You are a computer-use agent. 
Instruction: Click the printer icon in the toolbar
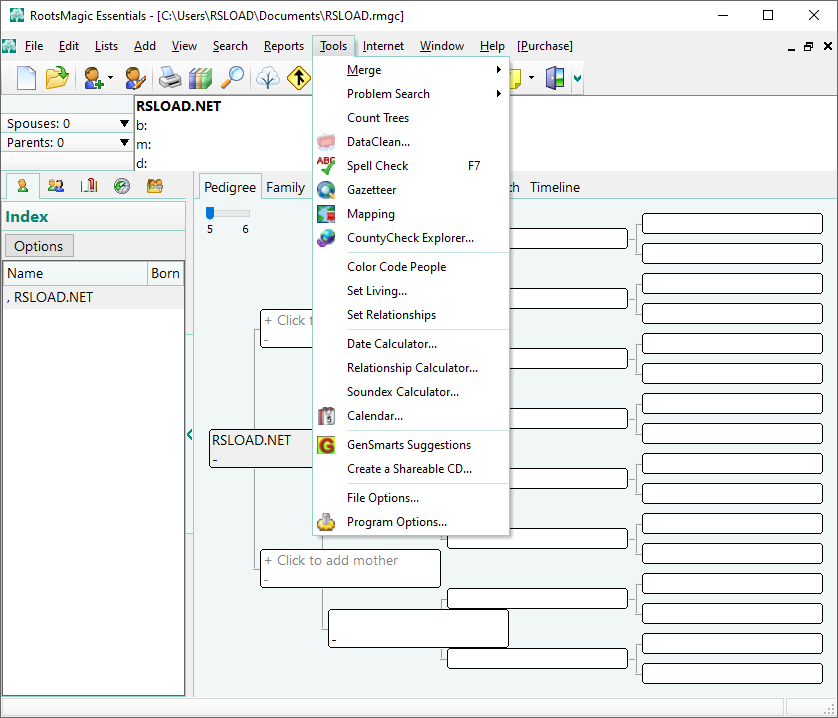[170, 78]
